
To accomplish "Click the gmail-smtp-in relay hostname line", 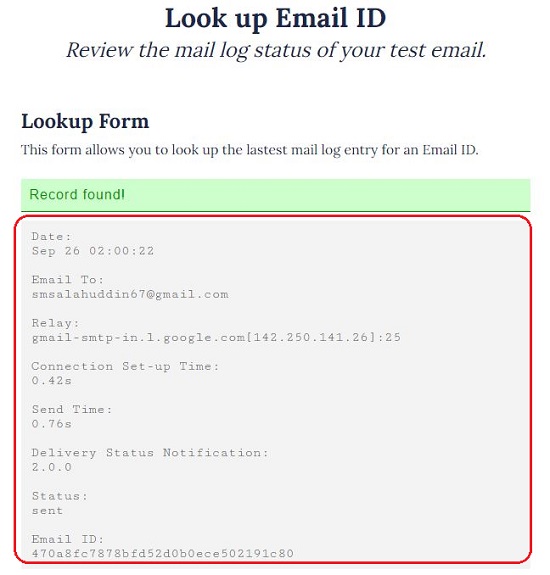I will tap(216, 337).
